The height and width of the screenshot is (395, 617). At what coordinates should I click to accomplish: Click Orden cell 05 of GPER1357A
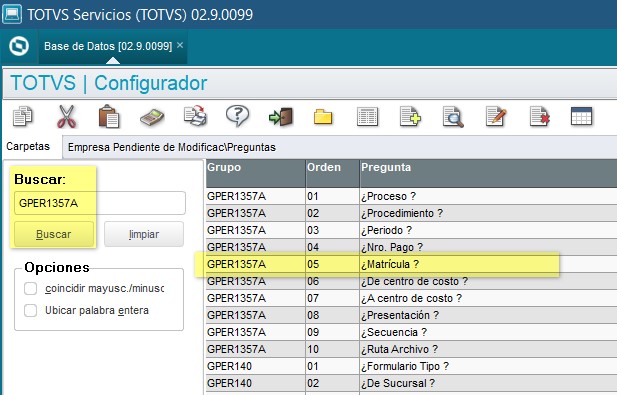click(332, 264)
